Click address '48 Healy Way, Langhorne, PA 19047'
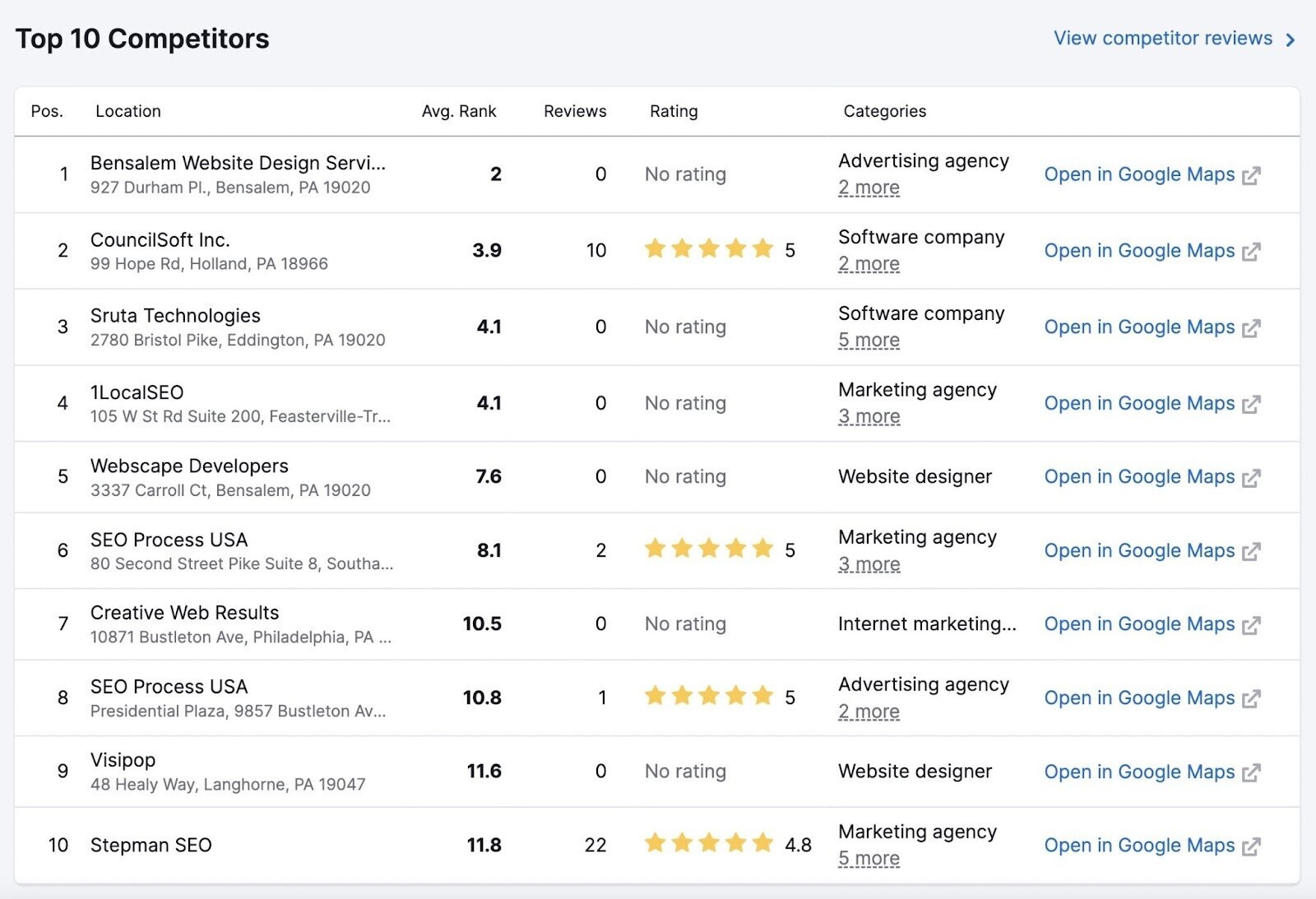 coord(228,785)
